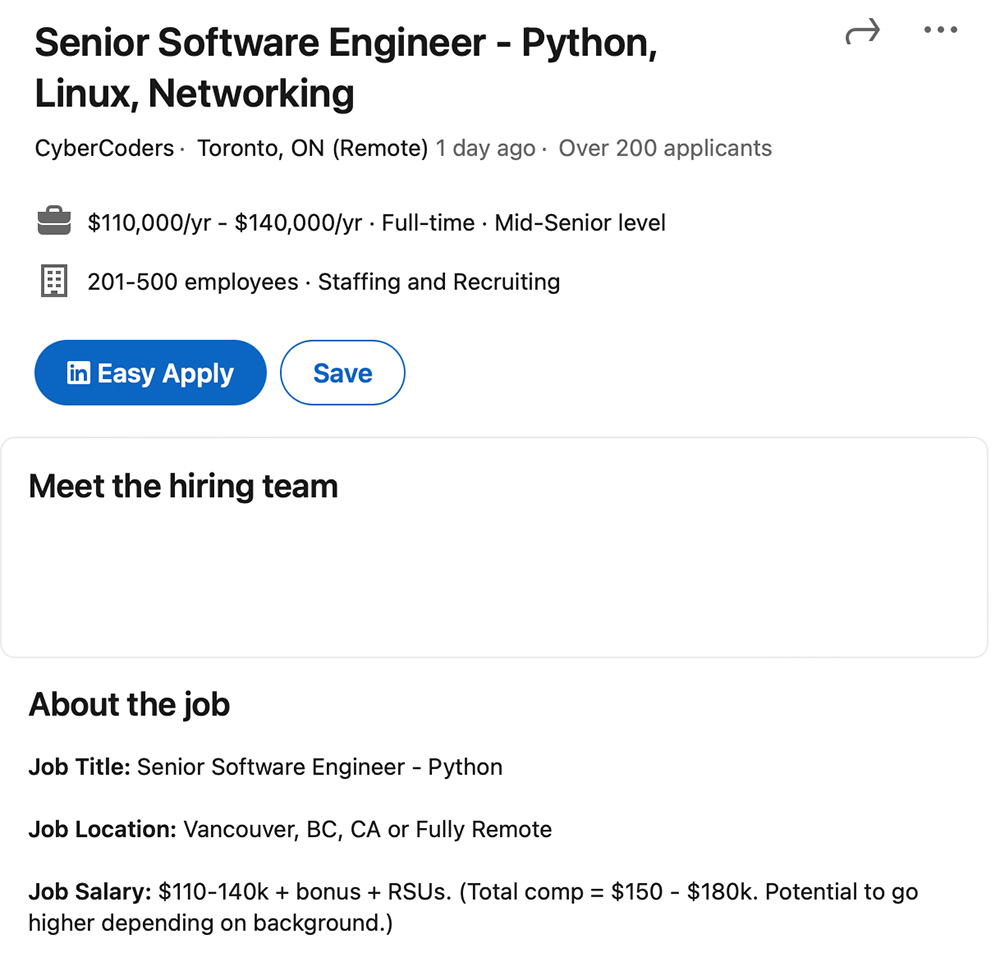Click the "Job Location" label in description

[102, 829]
